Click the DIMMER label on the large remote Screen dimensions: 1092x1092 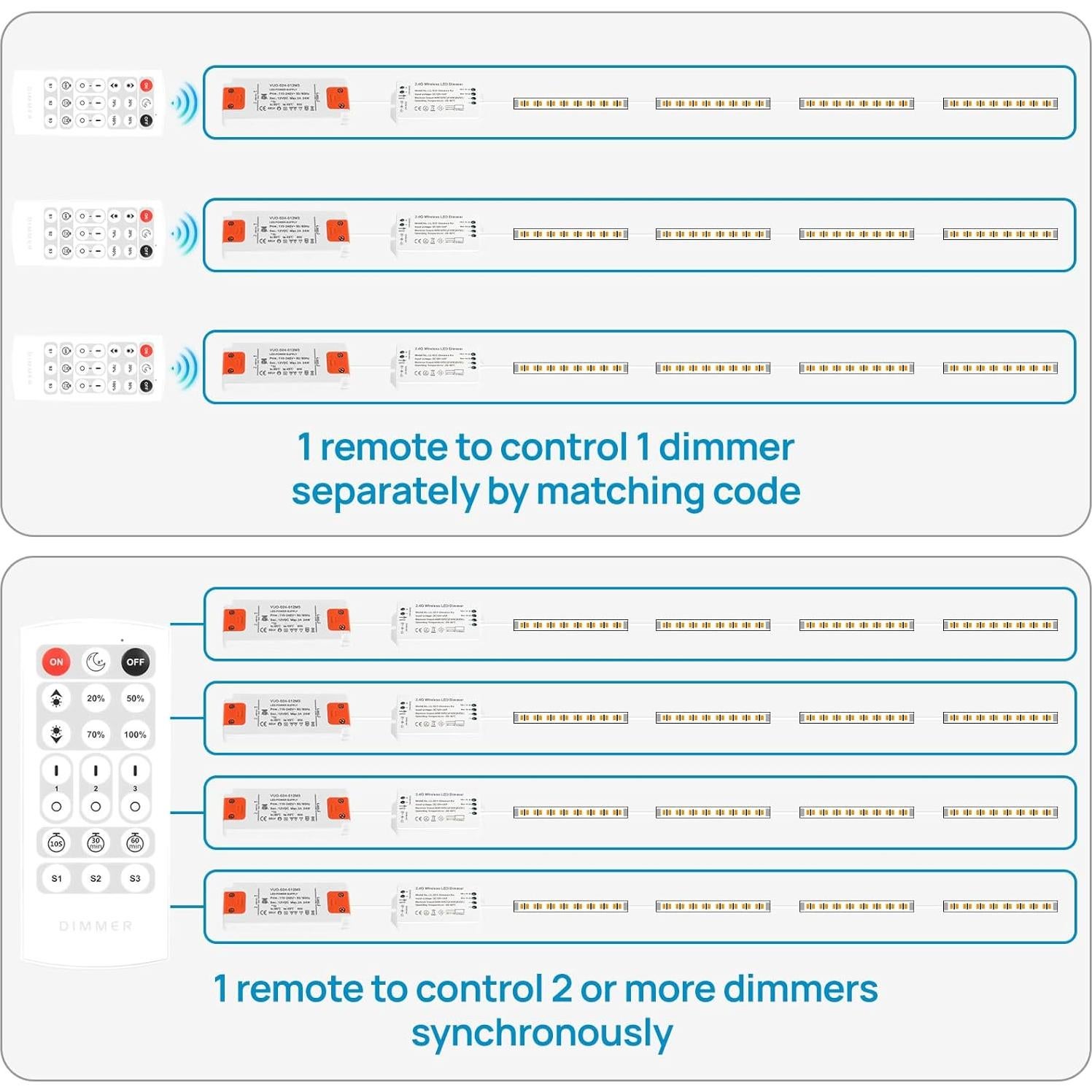pos(96,926)
